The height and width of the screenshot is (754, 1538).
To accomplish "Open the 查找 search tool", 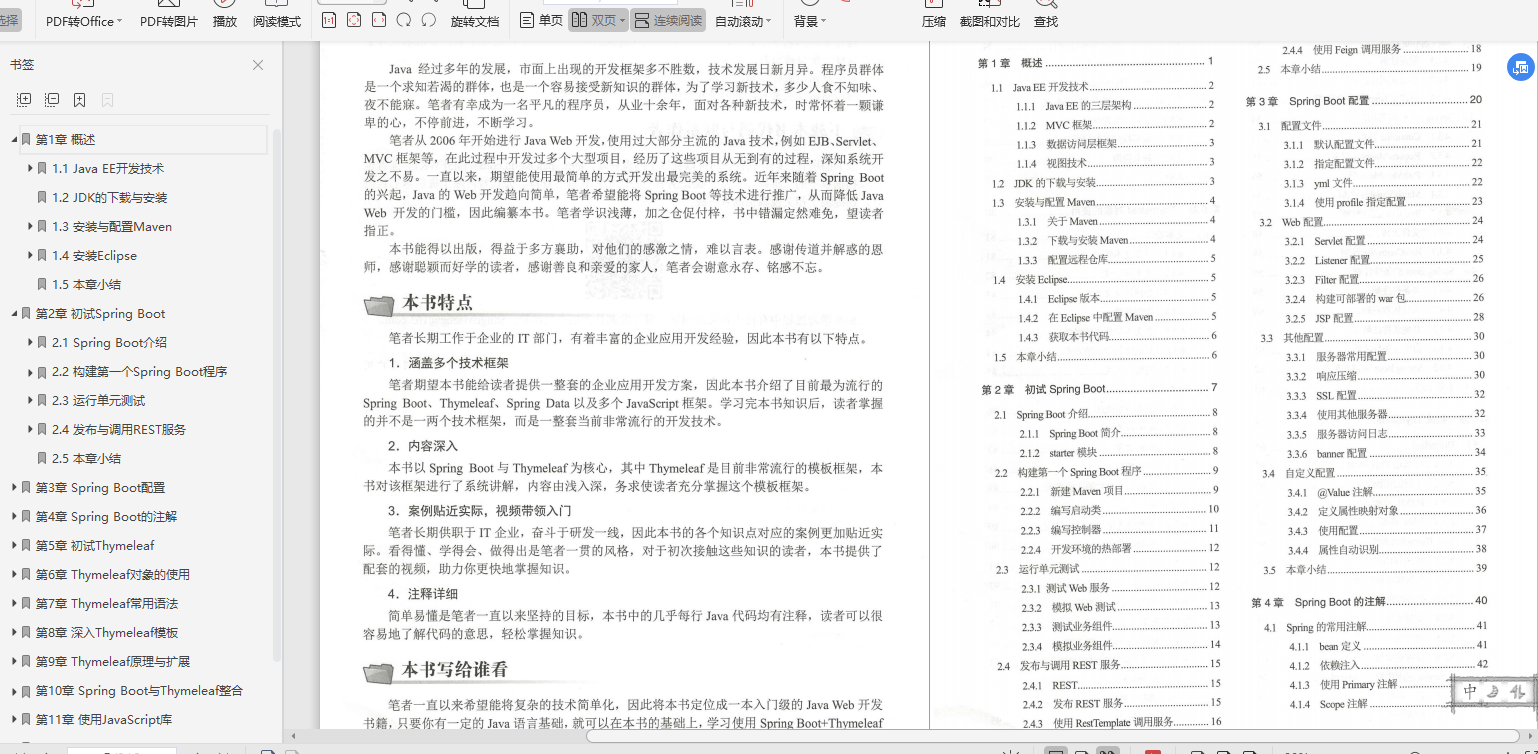I will click(1046, 20).
